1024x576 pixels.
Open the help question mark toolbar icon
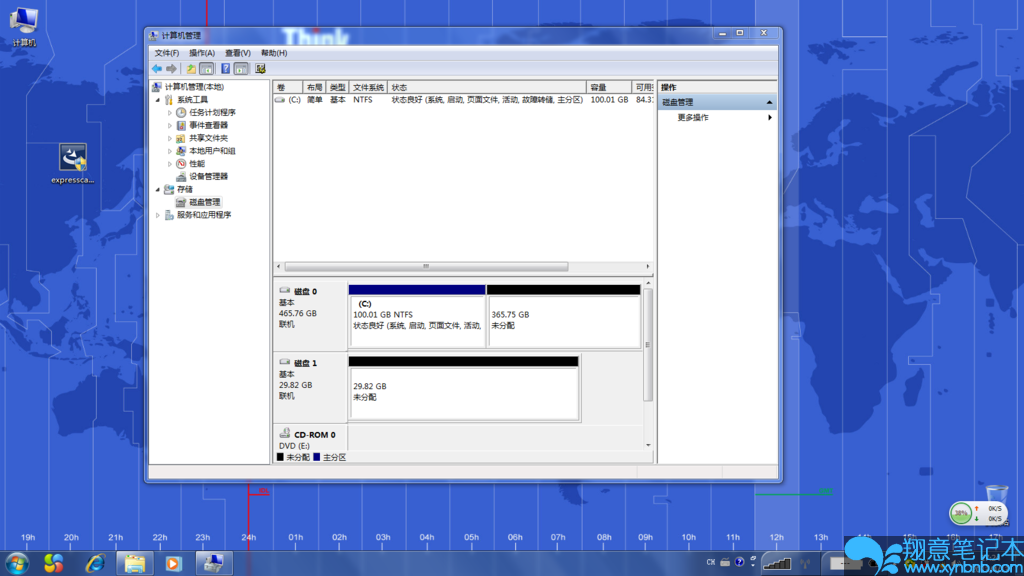pos(225,69)
